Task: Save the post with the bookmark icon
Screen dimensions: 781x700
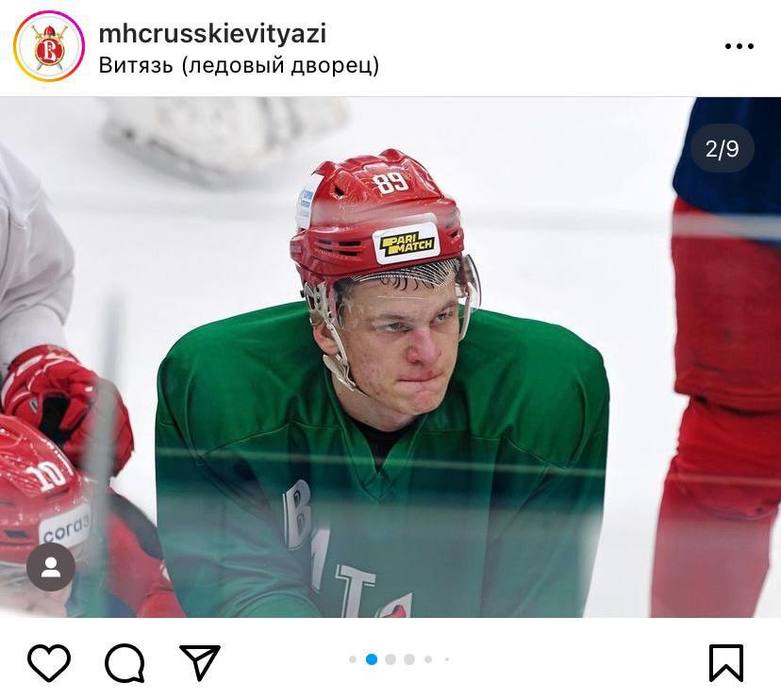Action: point(726,663)
